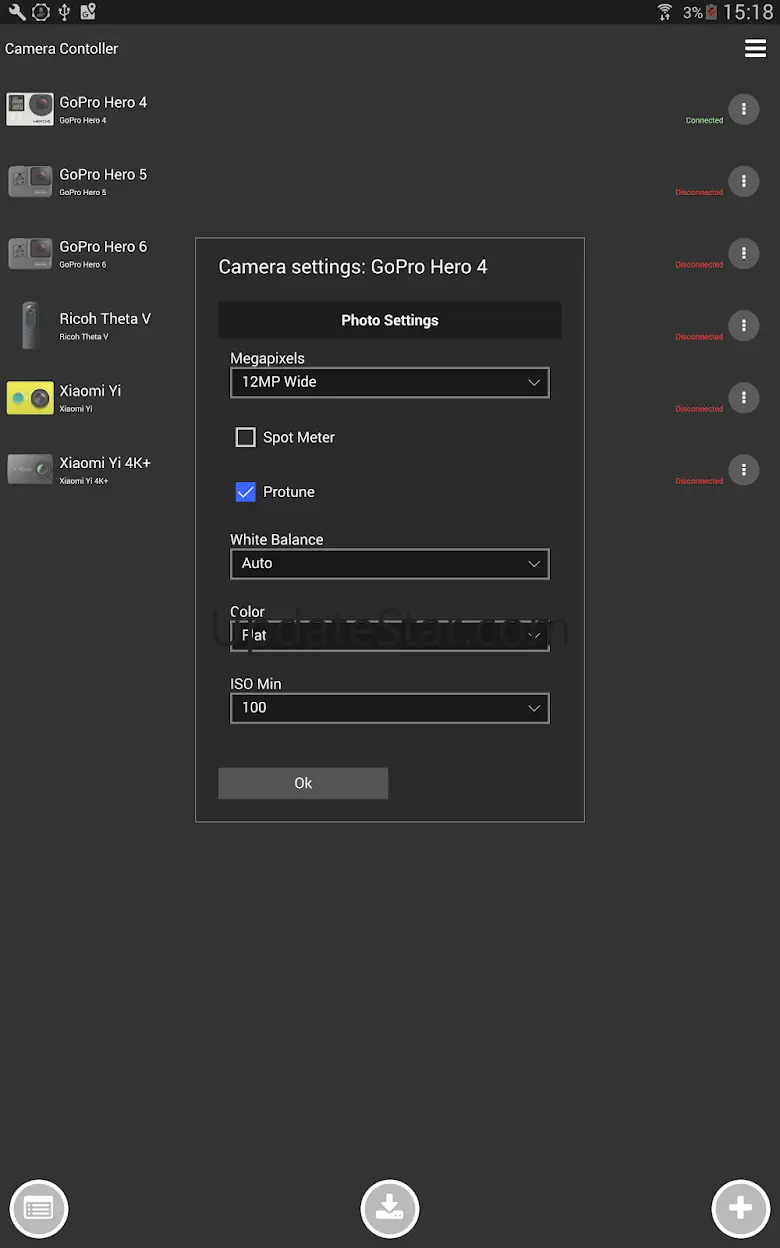This screenshot has height=1248, width=780.
Task: Click Ricoh Theta V Disconnected status
Action: click(x=699, y=336)
